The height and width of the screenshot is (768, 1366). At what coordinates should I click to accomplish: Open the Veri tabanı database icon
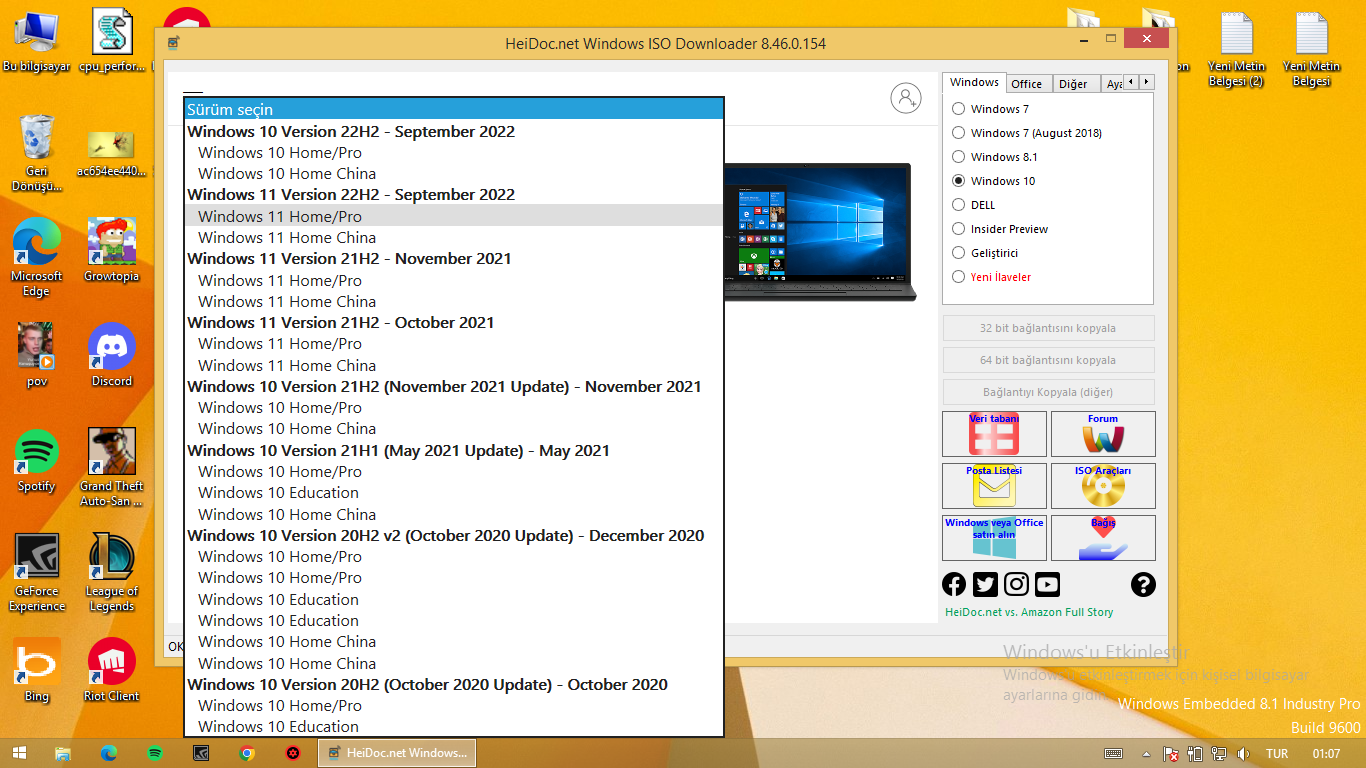tap(994, 435)
